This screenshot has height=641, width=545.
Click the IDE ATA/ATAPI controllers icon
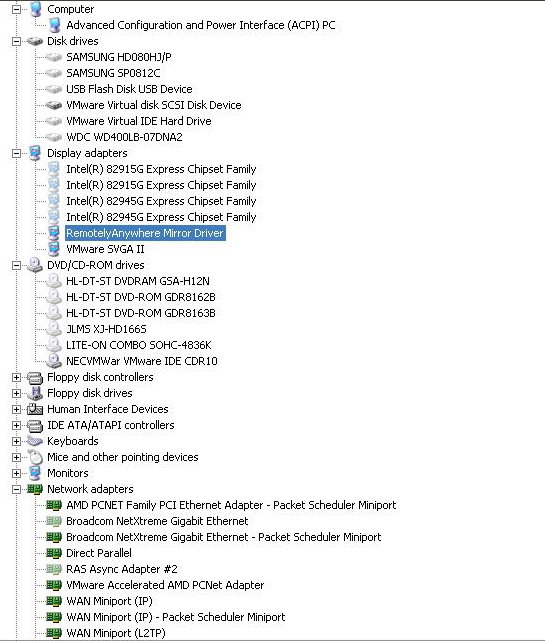35,425
